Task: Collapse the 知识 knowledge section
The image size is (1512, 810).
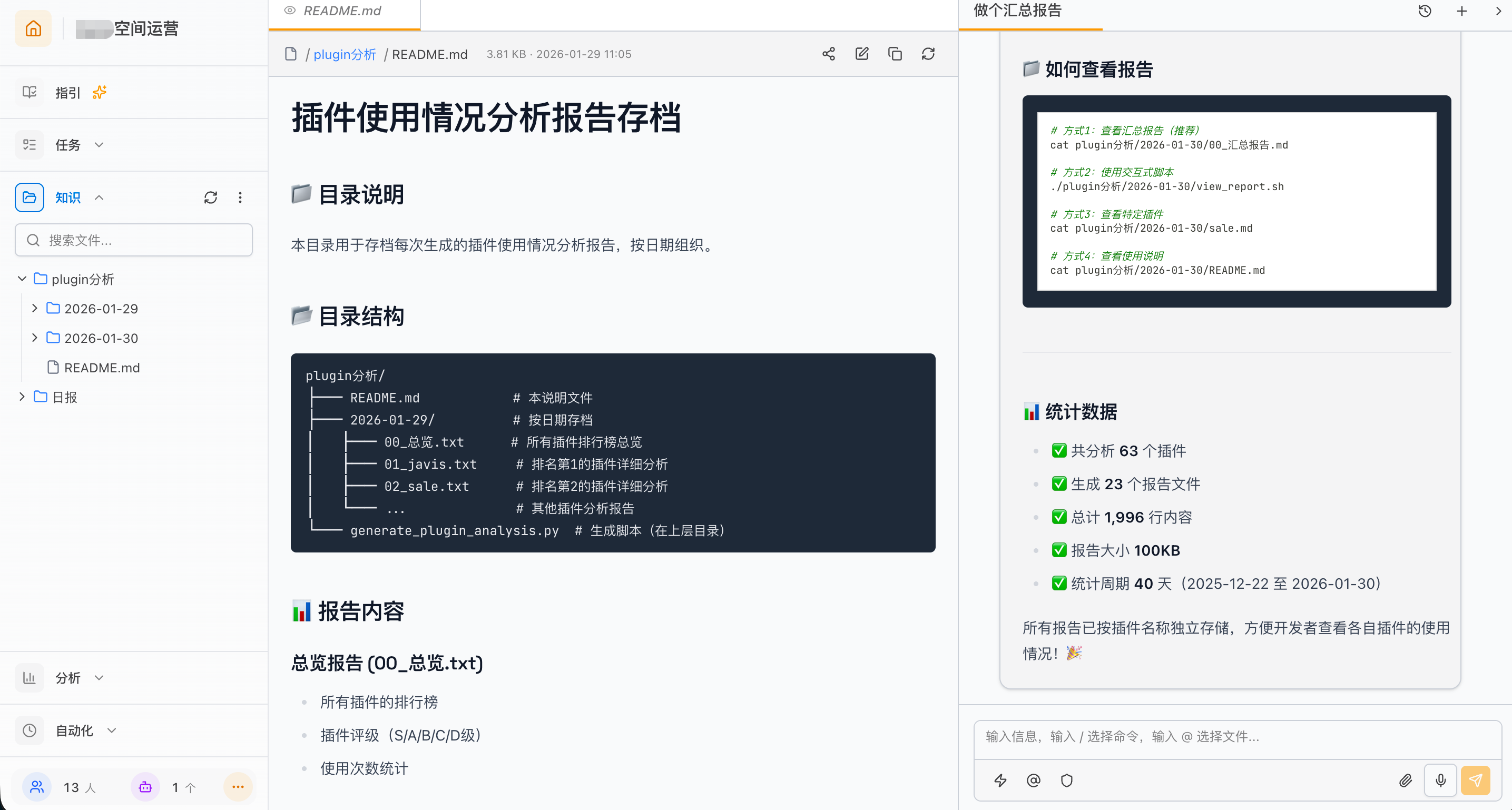Action: coord(99,197)
